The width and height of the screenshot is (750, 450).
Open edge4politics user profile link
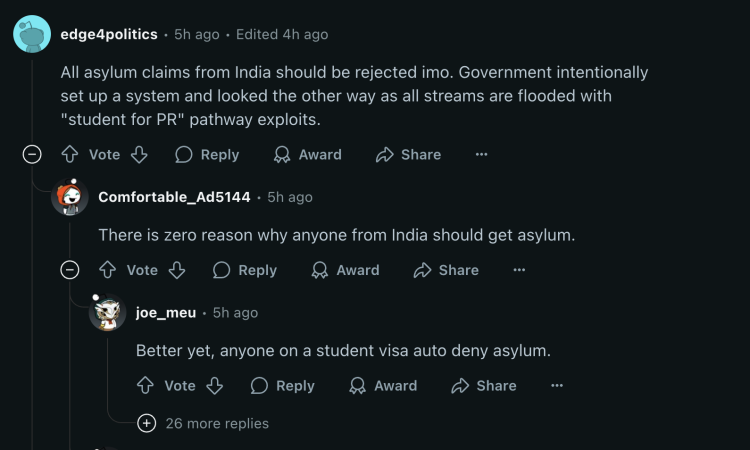[x=109, y=34]
